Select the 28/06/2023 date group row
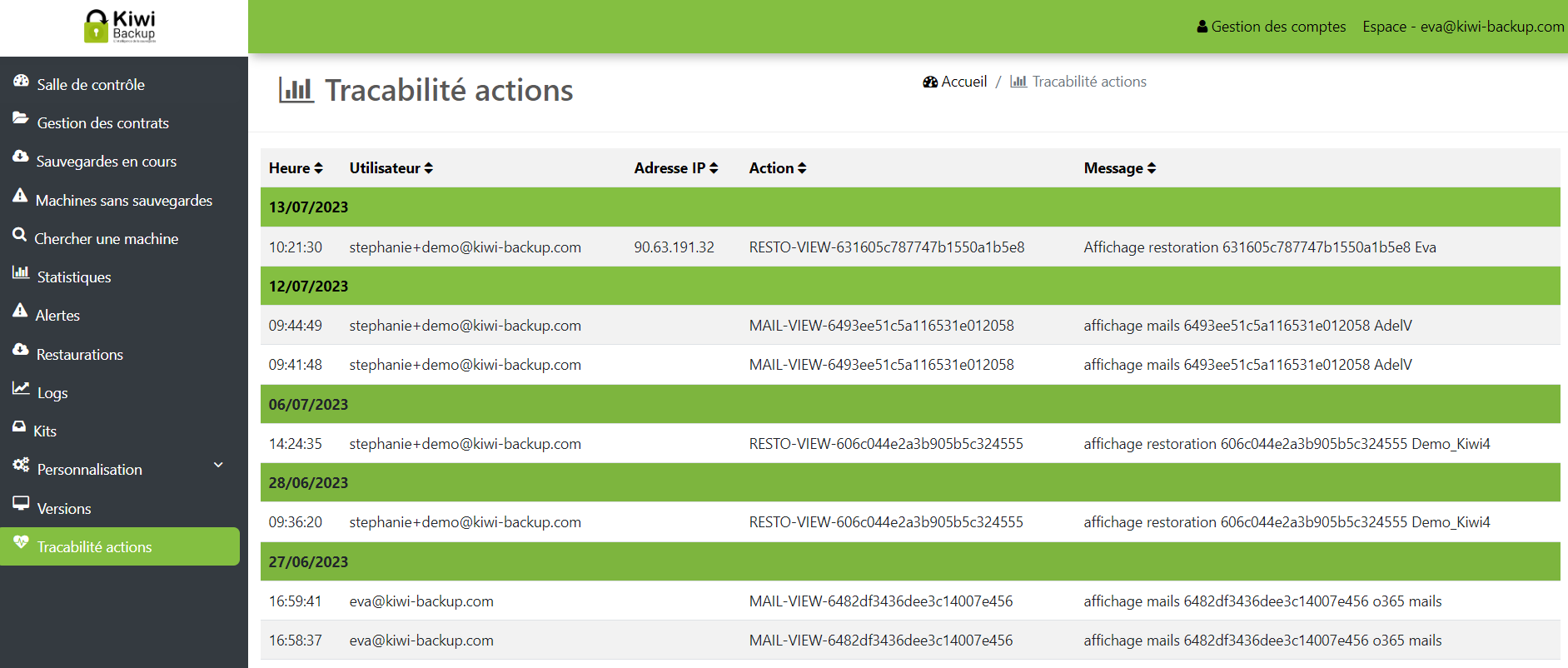 pyautogui.click(x=910, y=482)
